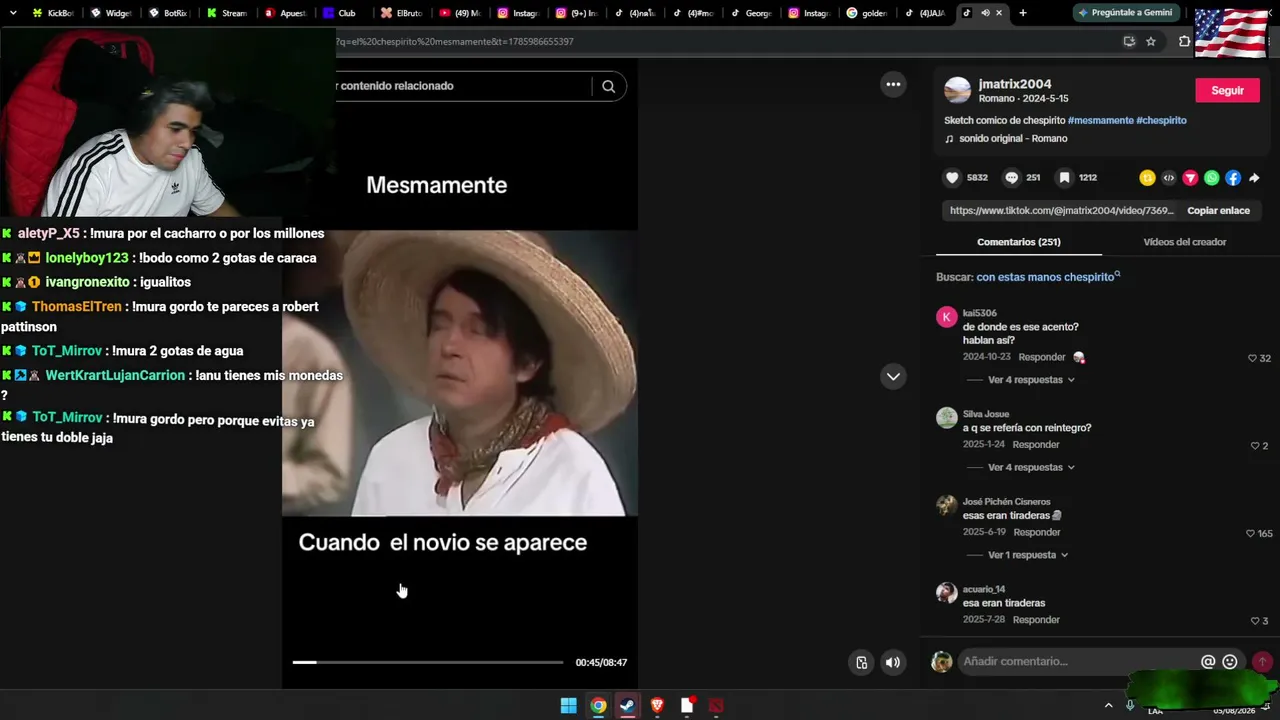
Task: Open comments via the speech bubble icon
Action: point(1012,178)
